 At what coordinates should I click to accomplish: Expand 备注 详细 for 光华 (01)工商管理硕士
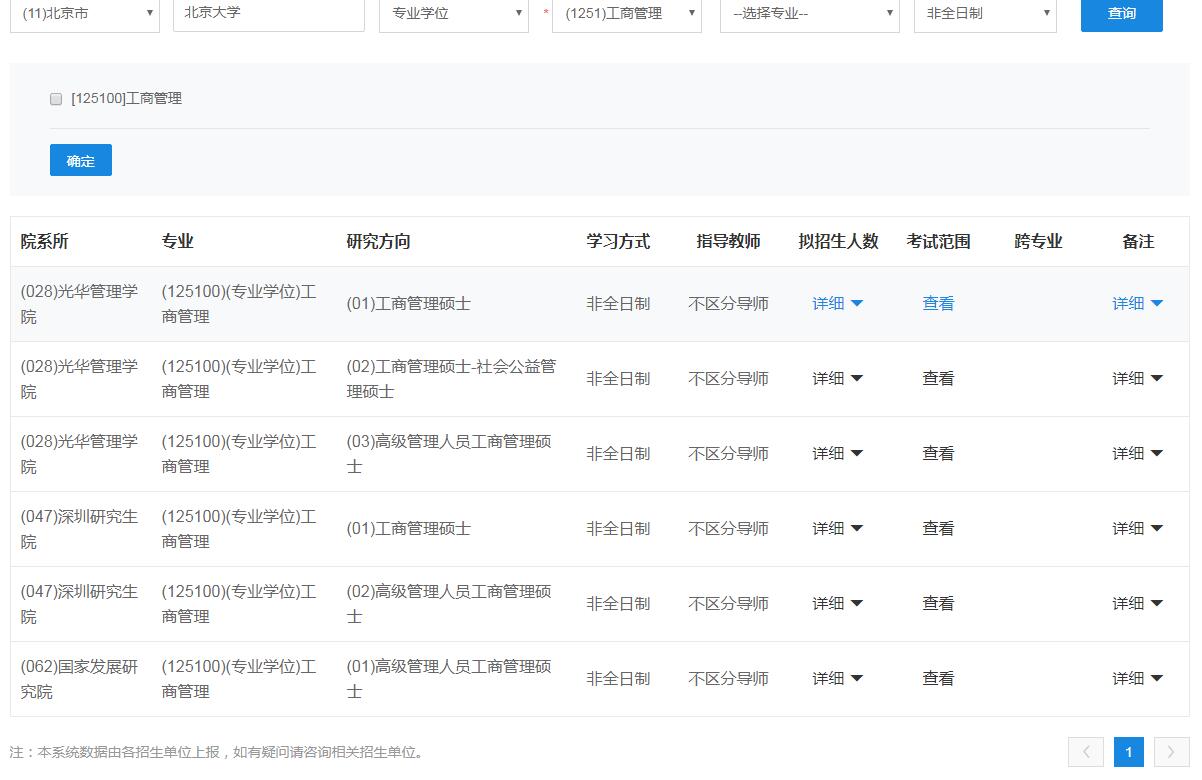coord(1137,304)
